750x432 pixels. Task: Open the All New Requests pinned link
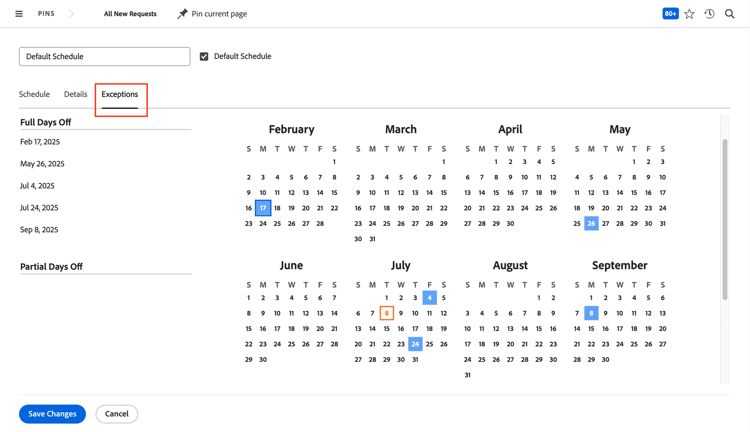(x=130, y=14)
